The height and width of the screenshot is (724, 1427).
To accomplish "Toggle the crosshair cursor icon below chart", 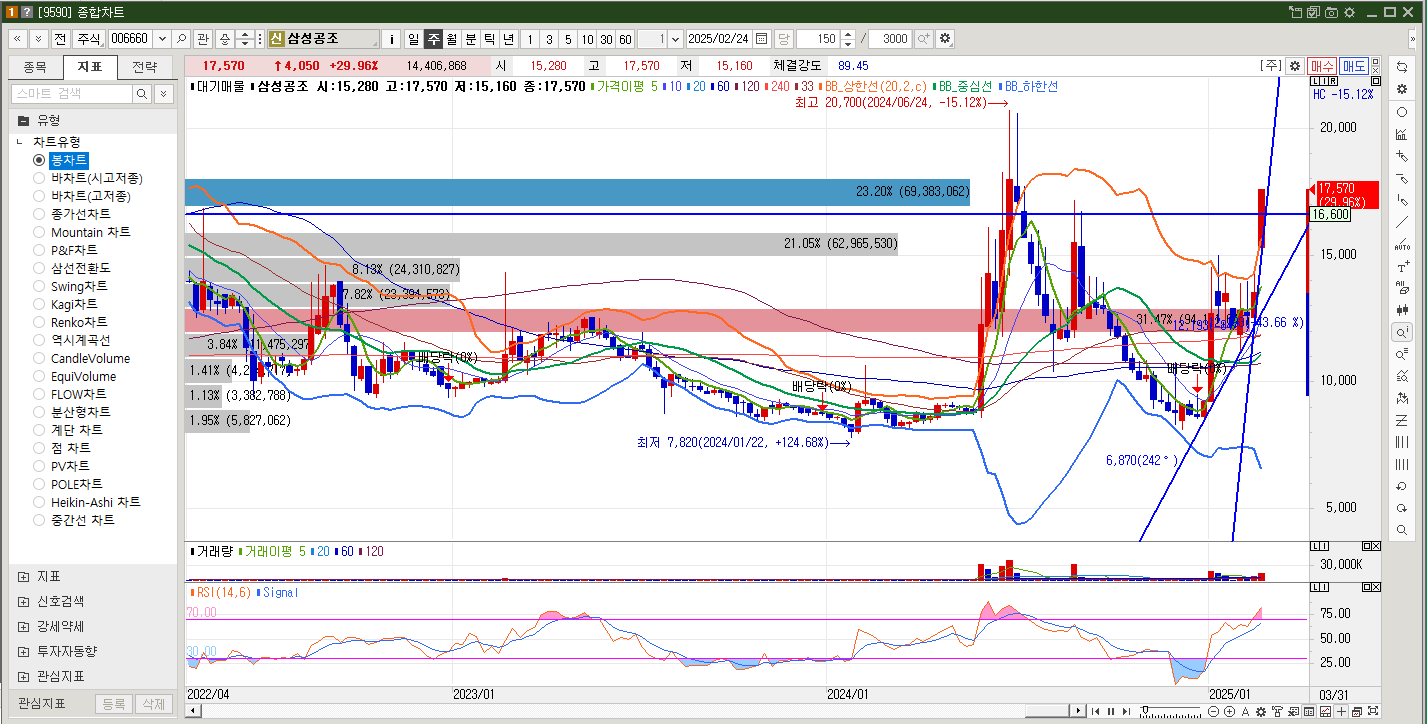I will [1341, 711].
